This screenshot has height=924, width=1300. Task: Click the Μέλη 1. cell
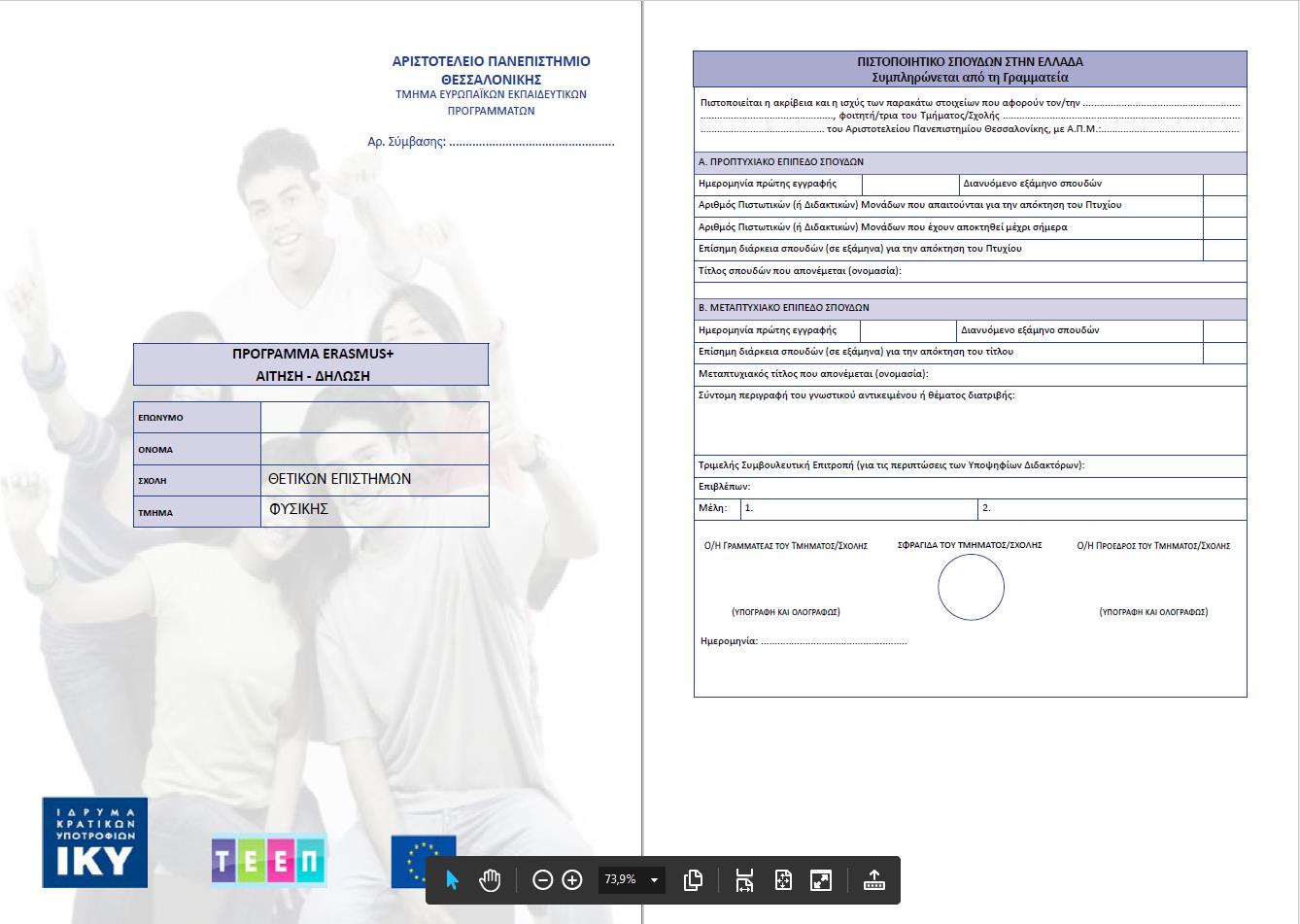pyautogui.click(x=859, y=508)
